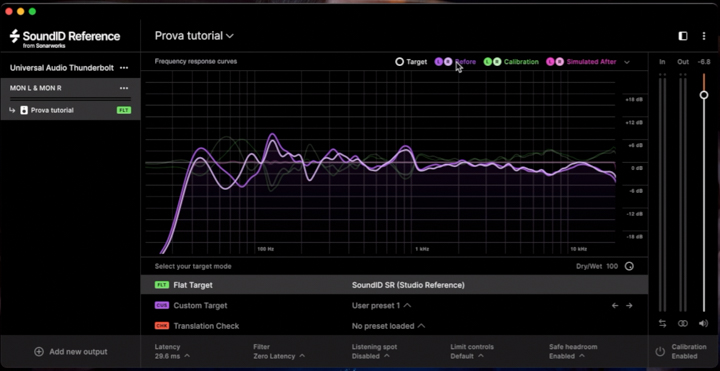The height and width of the screenshot is (371, 720).
Task: Click the Frequency response curves heading
Action: point(196,62)
